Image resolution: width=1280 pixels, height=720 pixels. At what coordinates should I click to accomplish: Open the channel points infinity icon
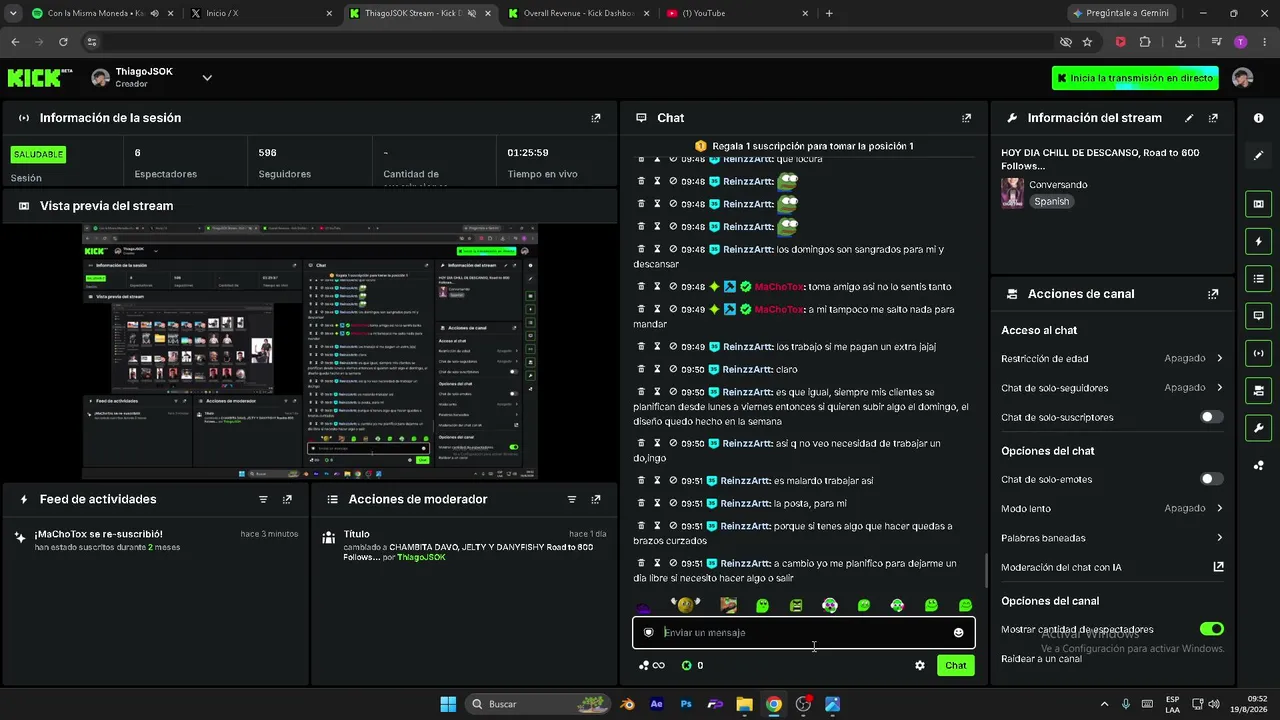point(652,665)
